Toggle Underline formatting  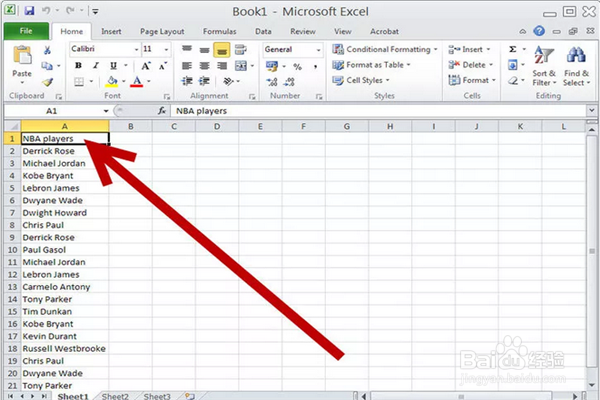pos(113,65)
